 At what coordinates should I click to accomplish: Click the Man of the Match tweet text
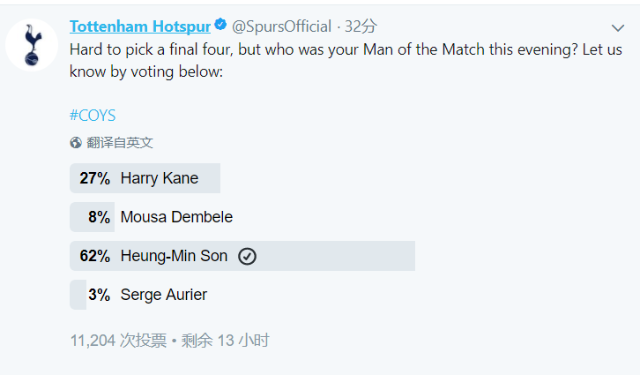point(346,60)
